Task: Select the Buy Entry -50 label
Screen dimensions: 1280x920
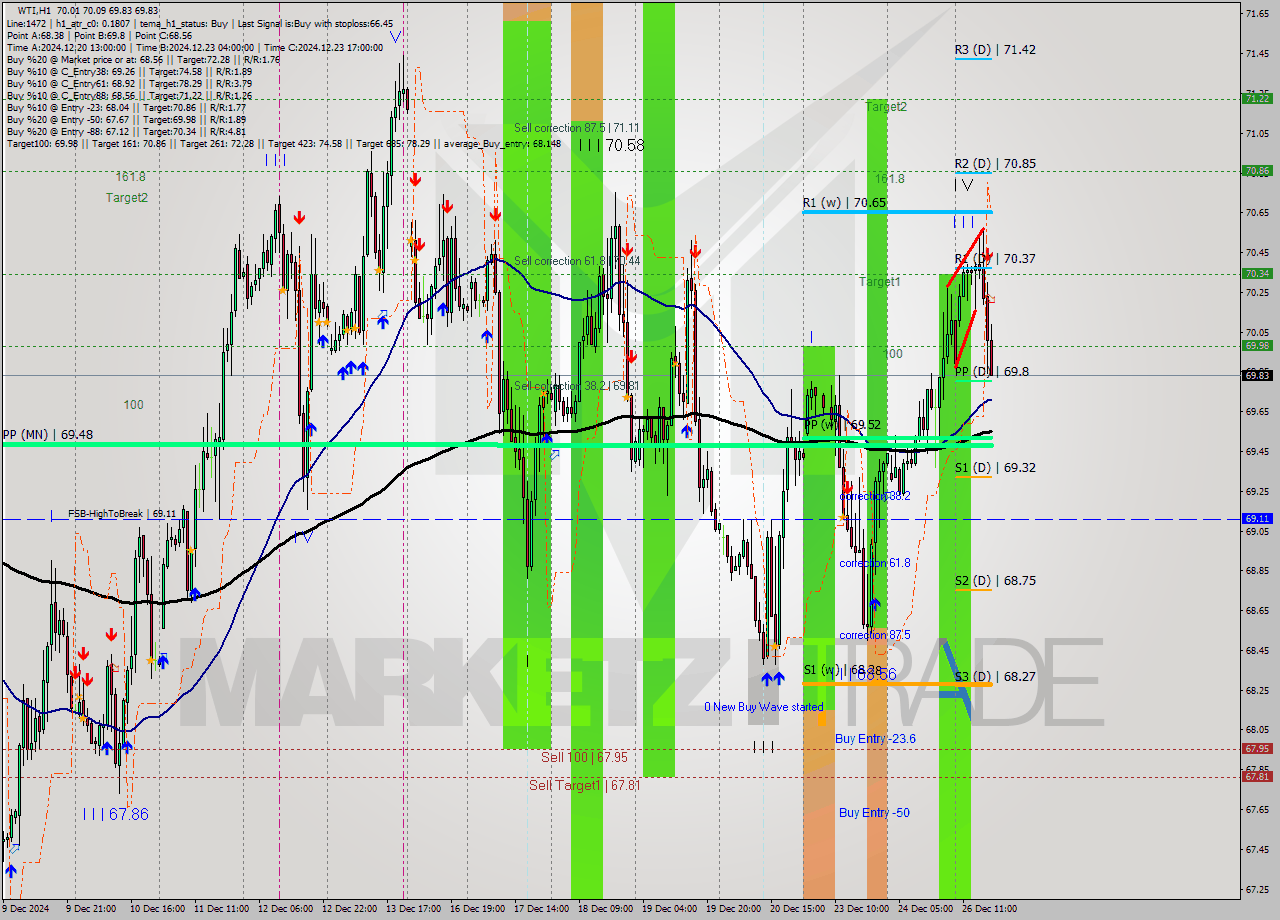Action: (874, 812)
